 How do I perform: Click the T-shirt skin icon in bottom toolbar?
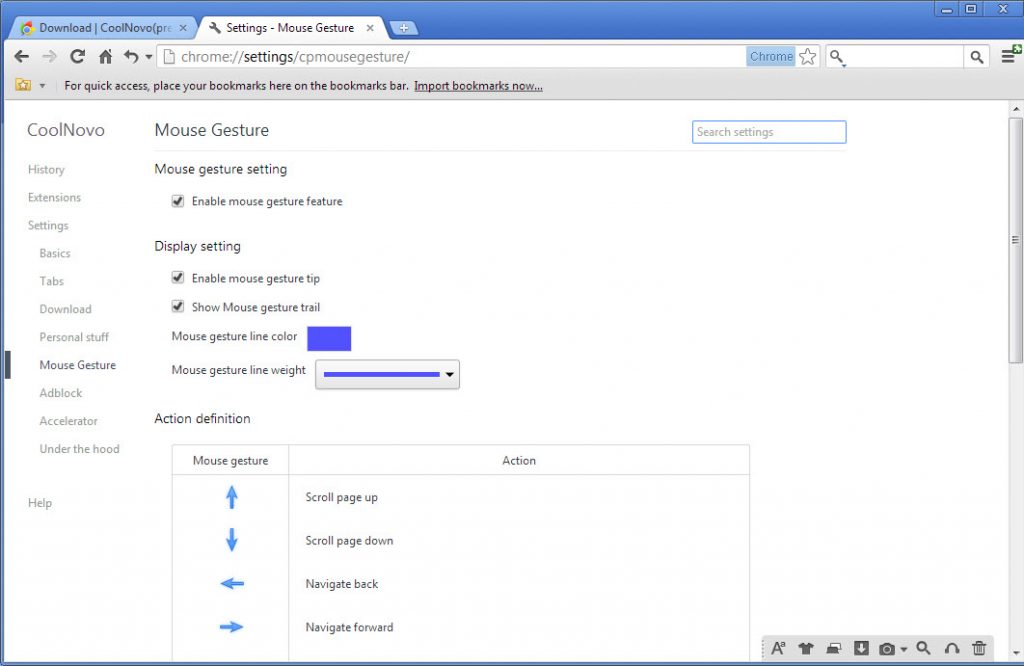[806, 648]
